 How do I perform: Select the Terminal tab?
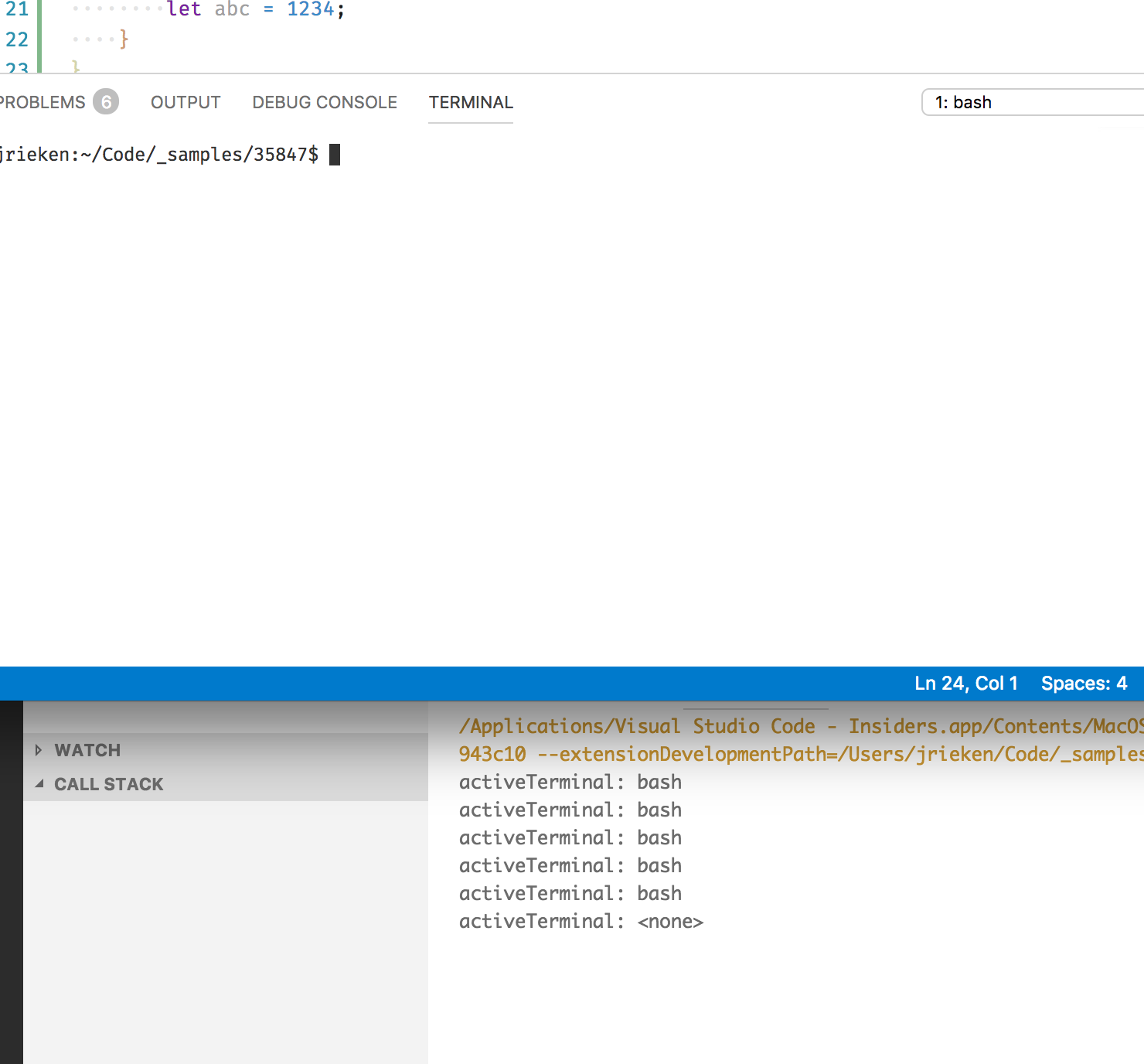(x=471, y=101)
